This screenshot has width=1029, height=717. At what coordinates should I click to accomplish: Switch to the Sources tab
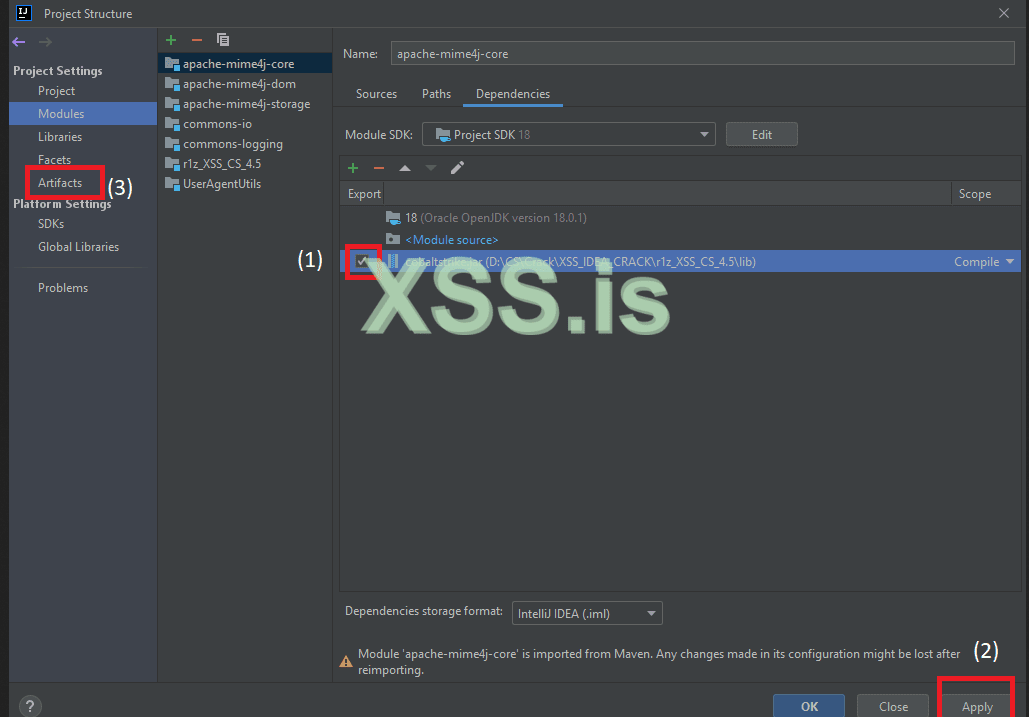[376, 94]
